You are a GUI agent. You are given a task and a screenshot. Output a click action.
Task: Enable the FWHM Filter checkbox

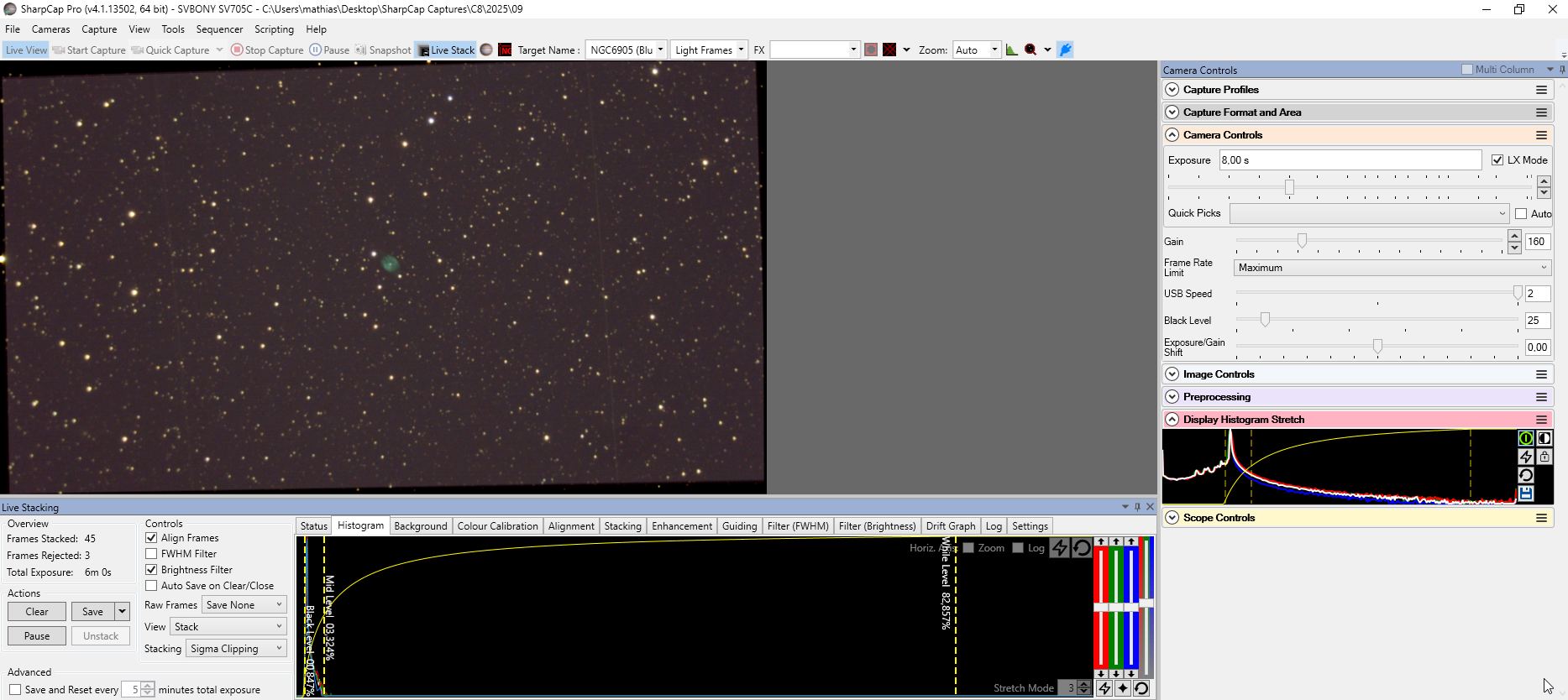tap(151, 554)
